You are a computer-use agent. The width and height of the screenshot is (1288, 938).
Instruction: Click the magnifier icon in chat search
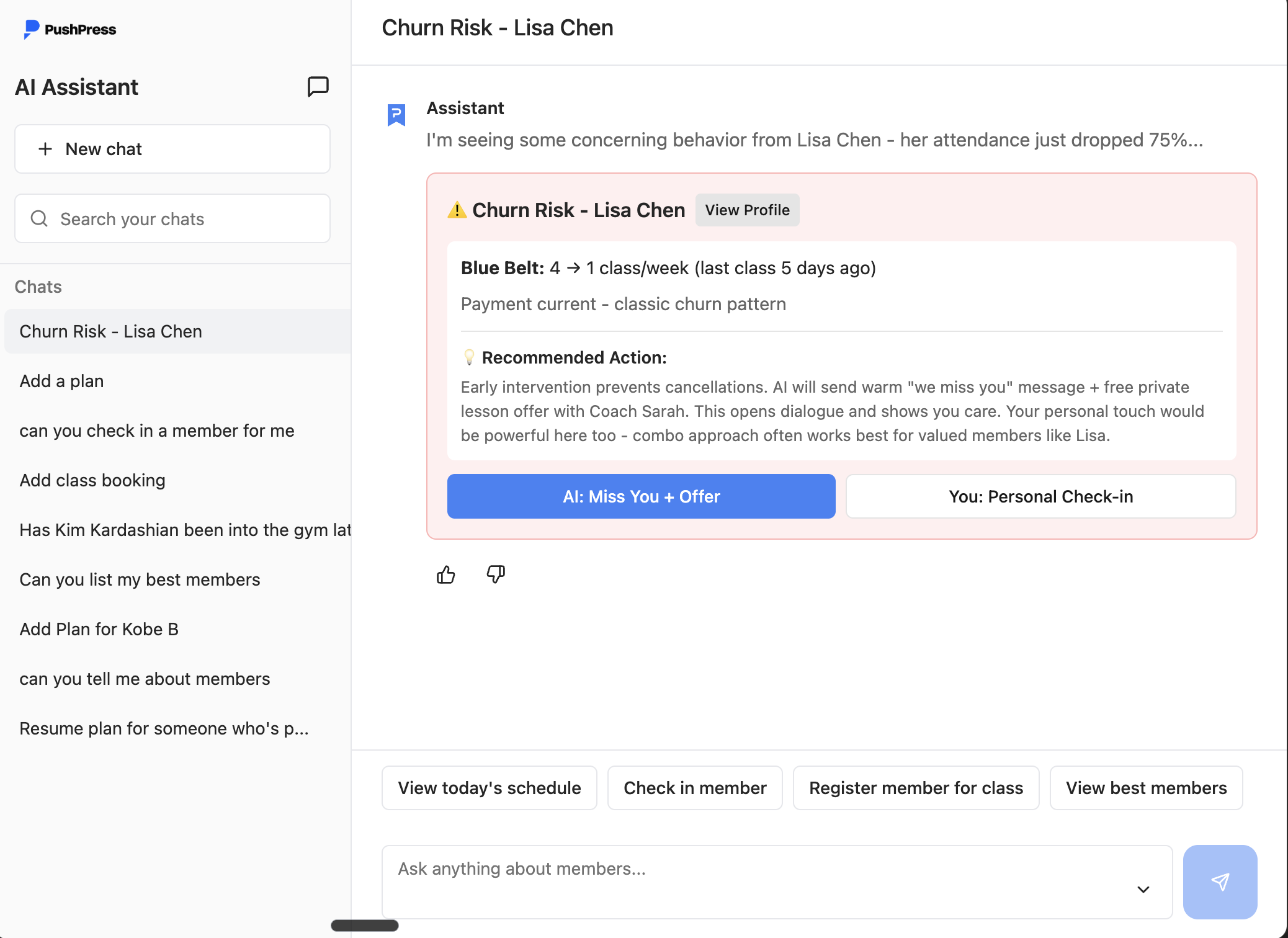(x=39, y=218)
